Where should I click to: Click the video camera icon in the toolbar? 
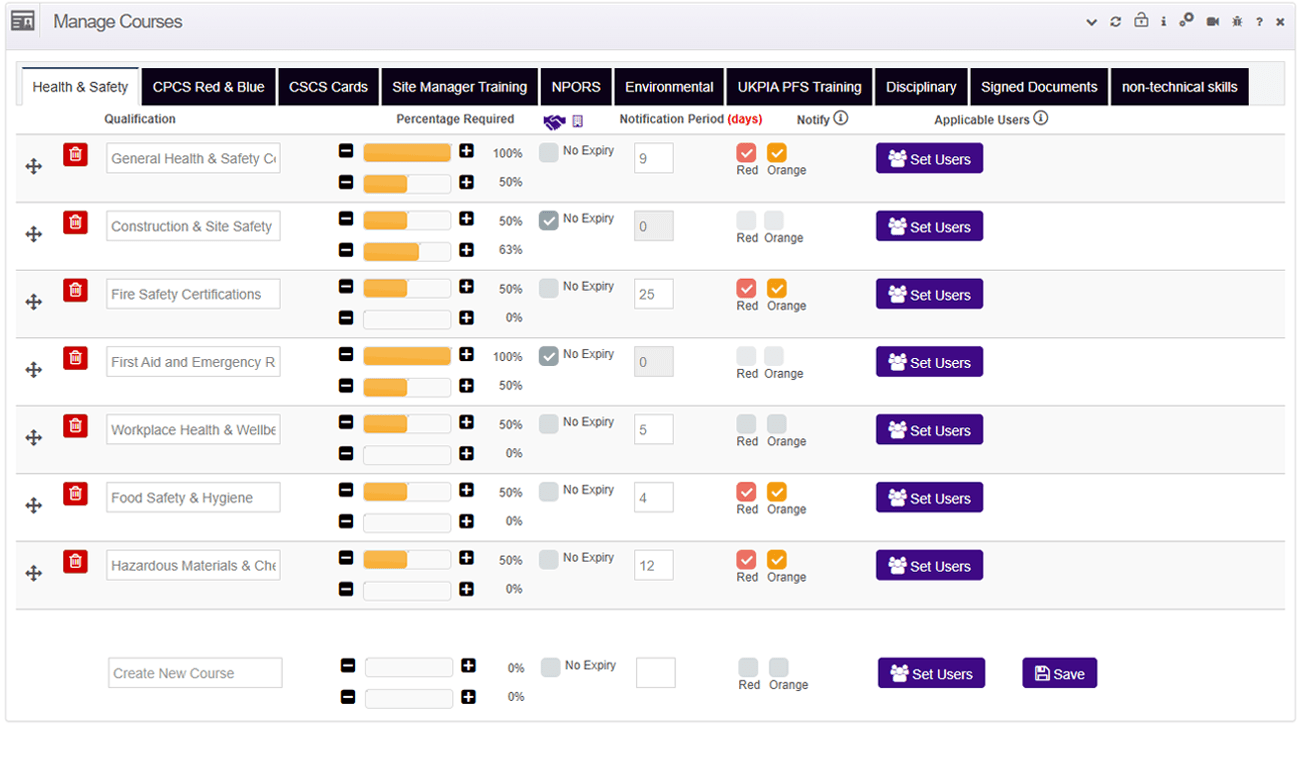tap(1212, 20)
